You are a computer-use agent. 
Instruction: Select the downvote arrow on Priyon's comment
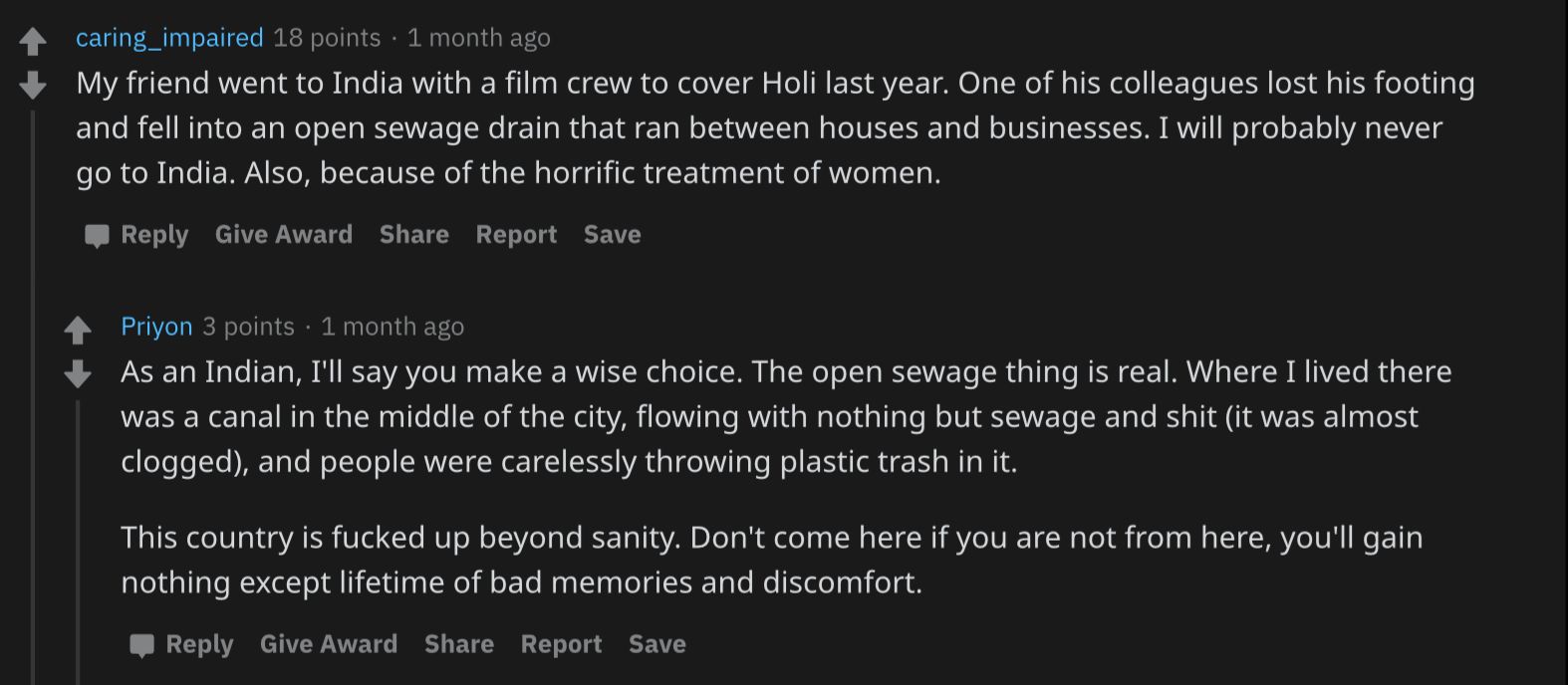(x=78, y=374)
